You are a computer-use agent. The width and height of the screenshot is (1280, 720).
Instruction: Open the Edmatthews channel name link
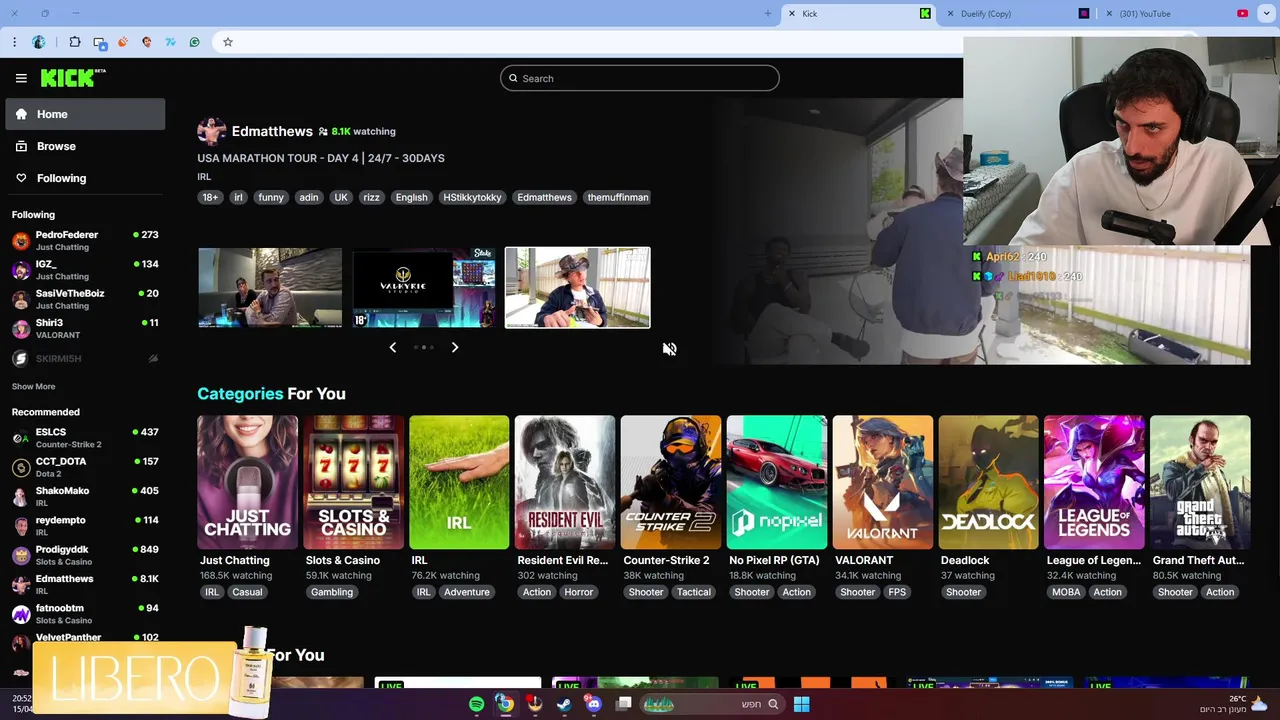coord(272,131)
